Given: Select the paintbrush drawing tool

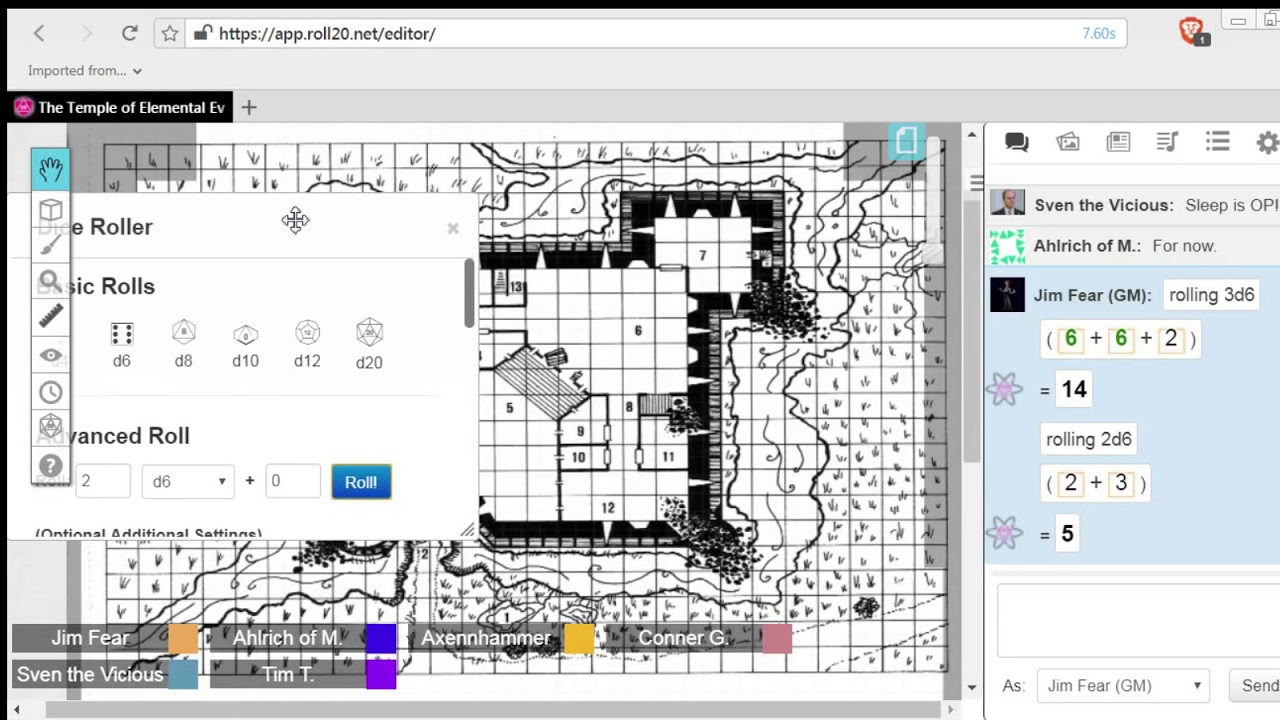Looking at the screenshot, I should [x=51, y=245].
